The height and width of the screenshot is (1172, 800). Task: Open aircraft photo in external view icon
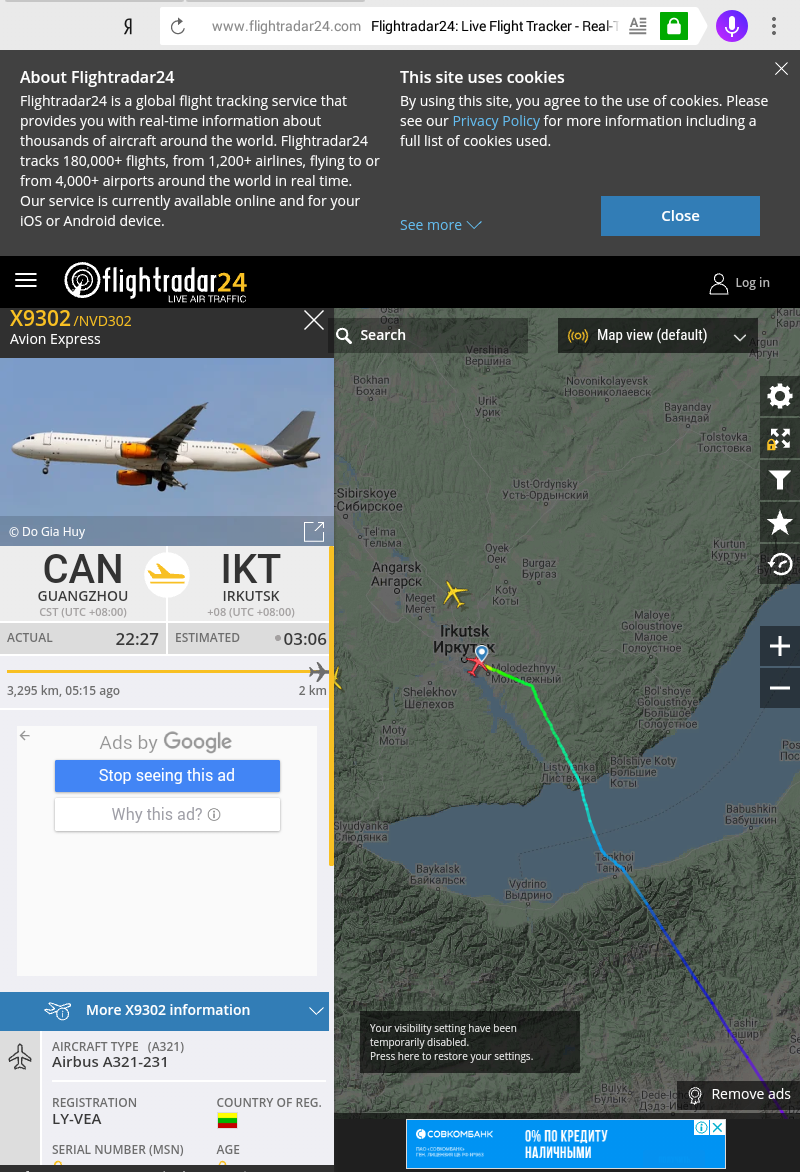[314, 531]
